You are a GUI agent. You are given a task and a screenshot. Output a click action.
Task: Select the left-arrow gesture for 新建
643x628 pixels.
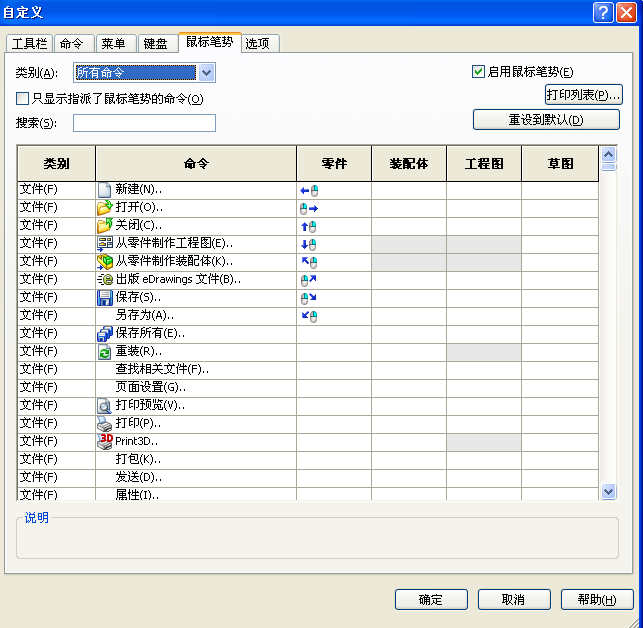click(x=309, y=191)
